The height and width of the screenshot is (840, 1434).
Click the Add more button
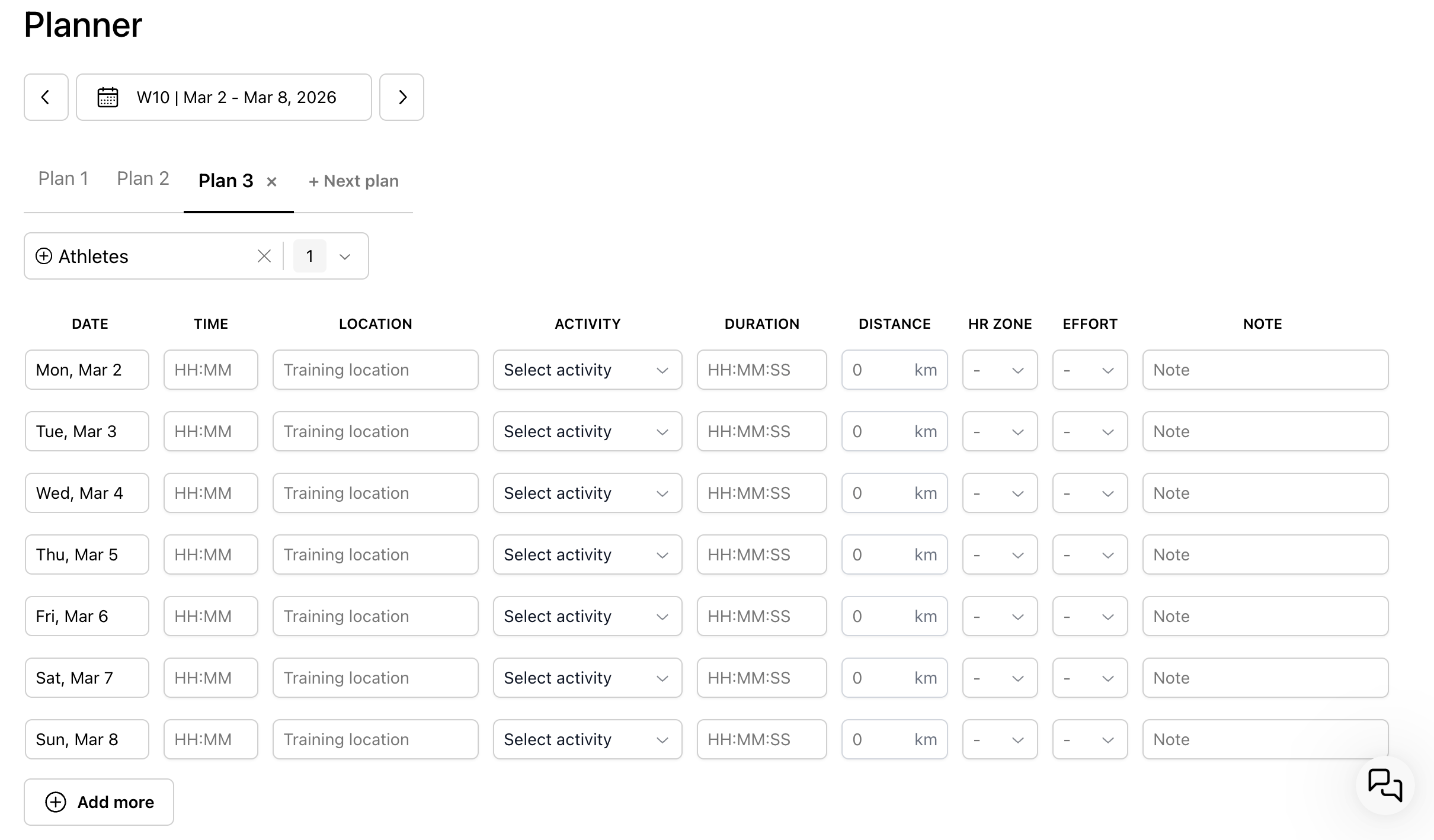[99, 802]
